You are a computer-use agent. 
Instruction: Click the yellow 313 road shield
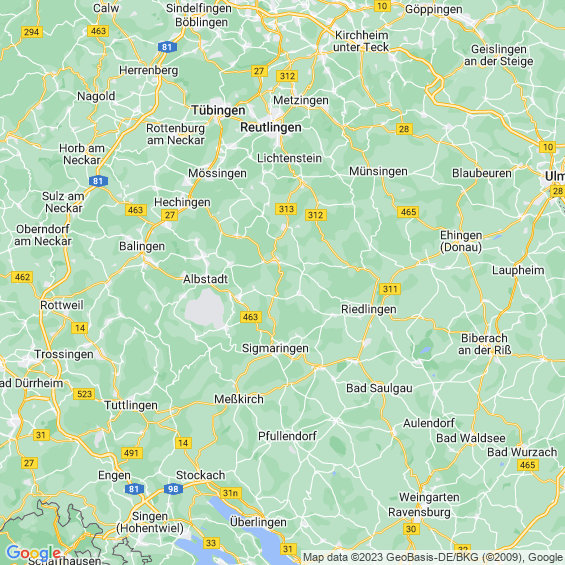286,209
